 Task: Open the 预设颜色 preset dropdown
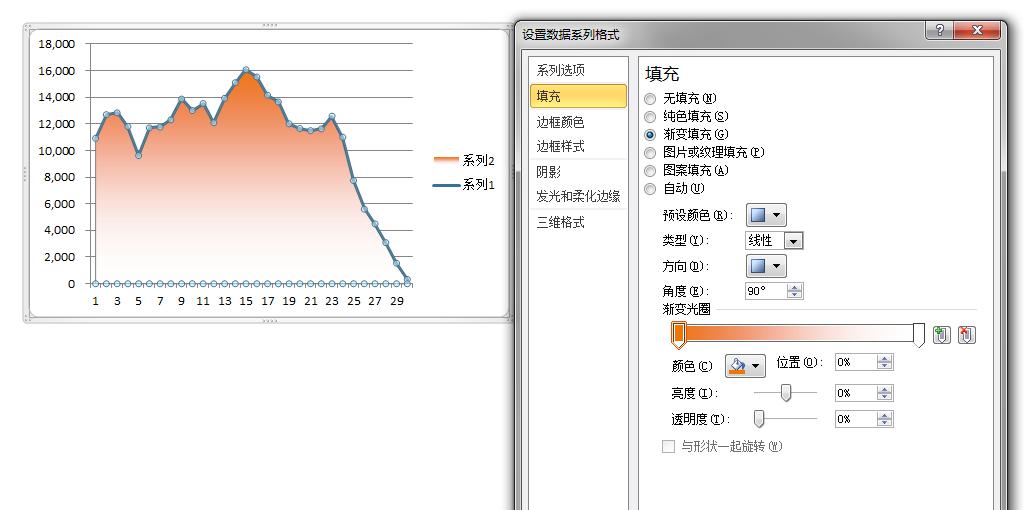[766, 215]
